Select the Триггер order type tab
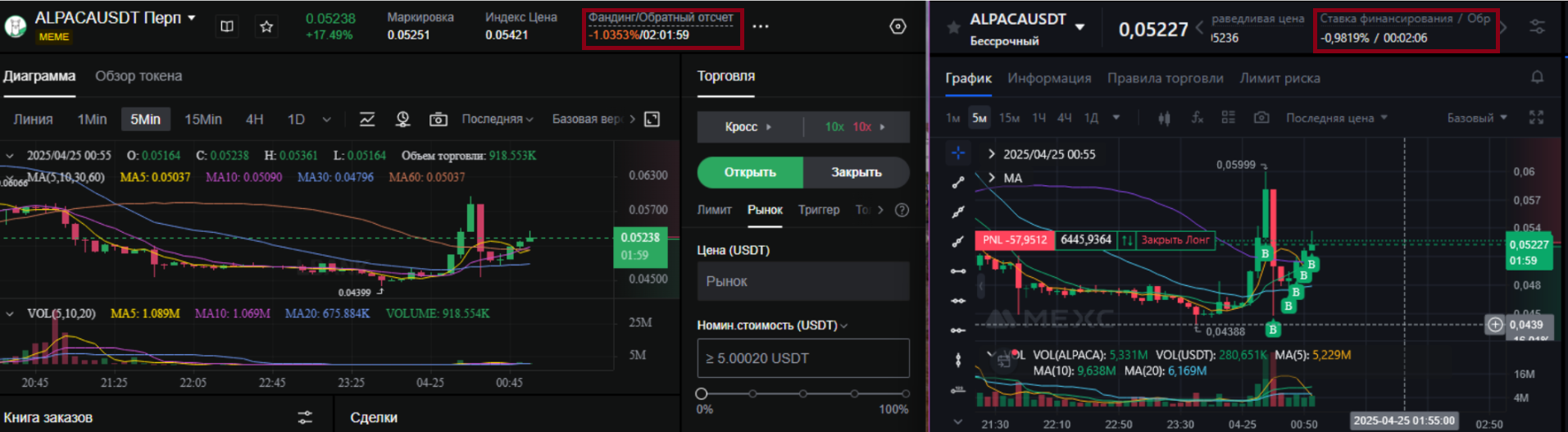This screenshot has height=432, width=1568. coord(819,210)
